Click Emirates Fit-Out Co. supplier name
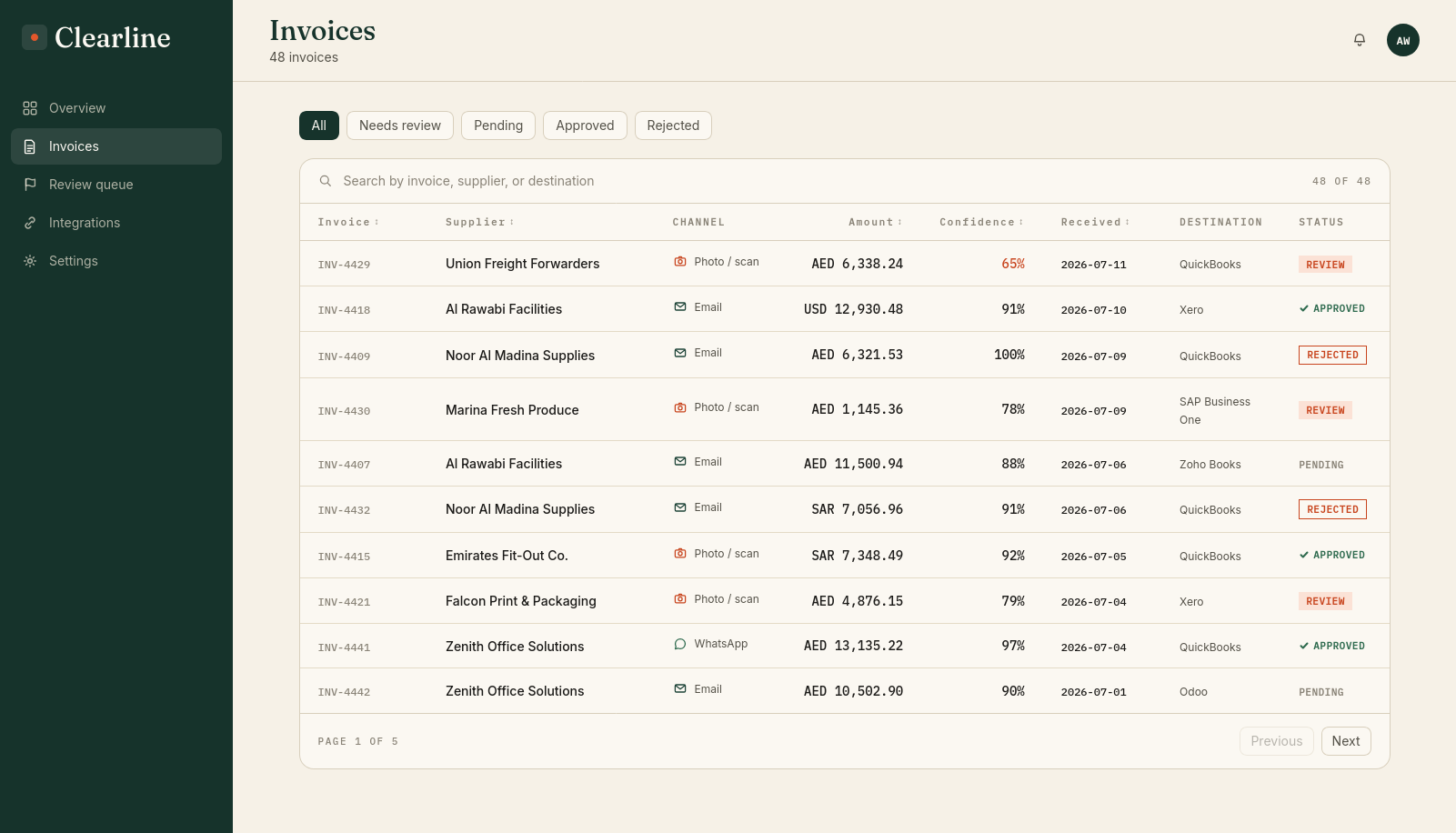1456x833 pixels. pos(507,556)
